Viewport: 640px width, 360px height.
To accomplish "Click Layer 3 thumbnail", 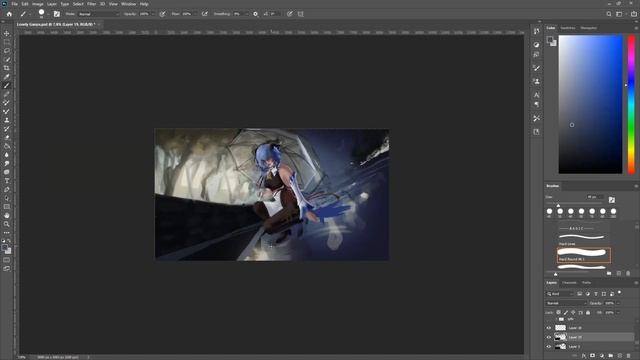I will pyautogui.click(x=560, y=347).
